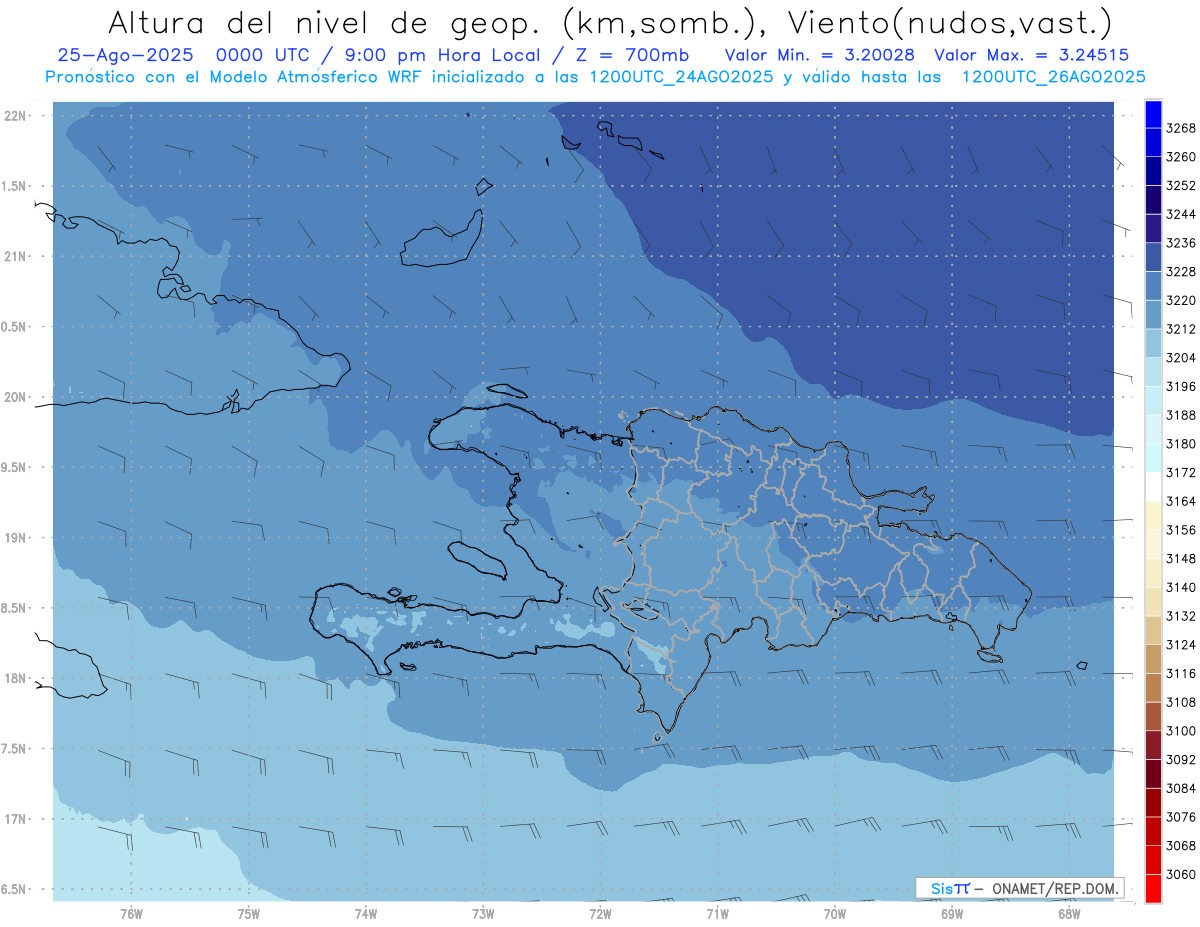Click the '19N' latitude label
The height and width of the screenshot is (927, 1200).
[x=17, y=537]
